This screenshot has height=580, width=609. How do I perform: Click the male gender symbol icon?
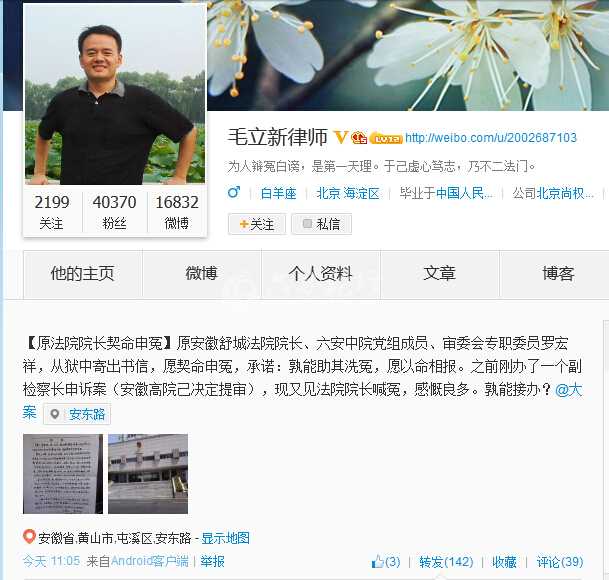(234, 192)
